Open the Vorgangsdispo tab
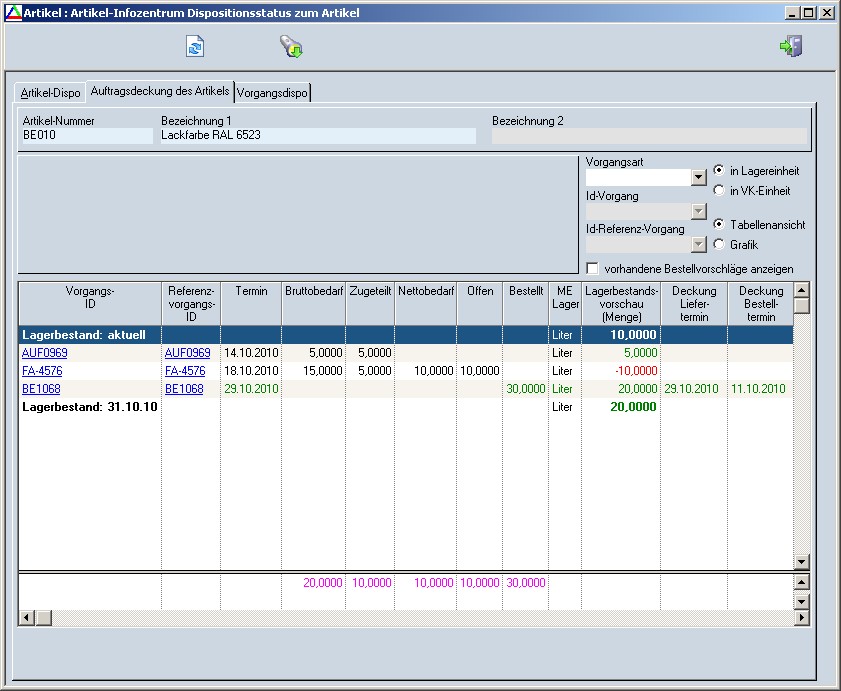Screen dimensions: 841x691 (273, 93)
